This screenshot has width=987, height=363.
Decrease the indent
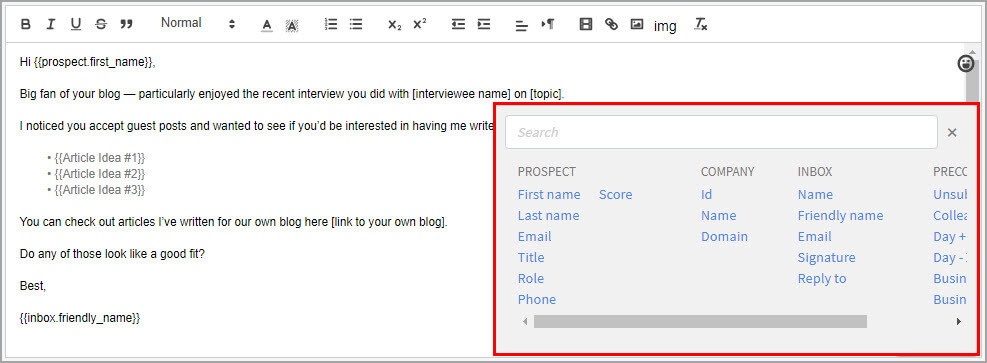tap(458, 25)
